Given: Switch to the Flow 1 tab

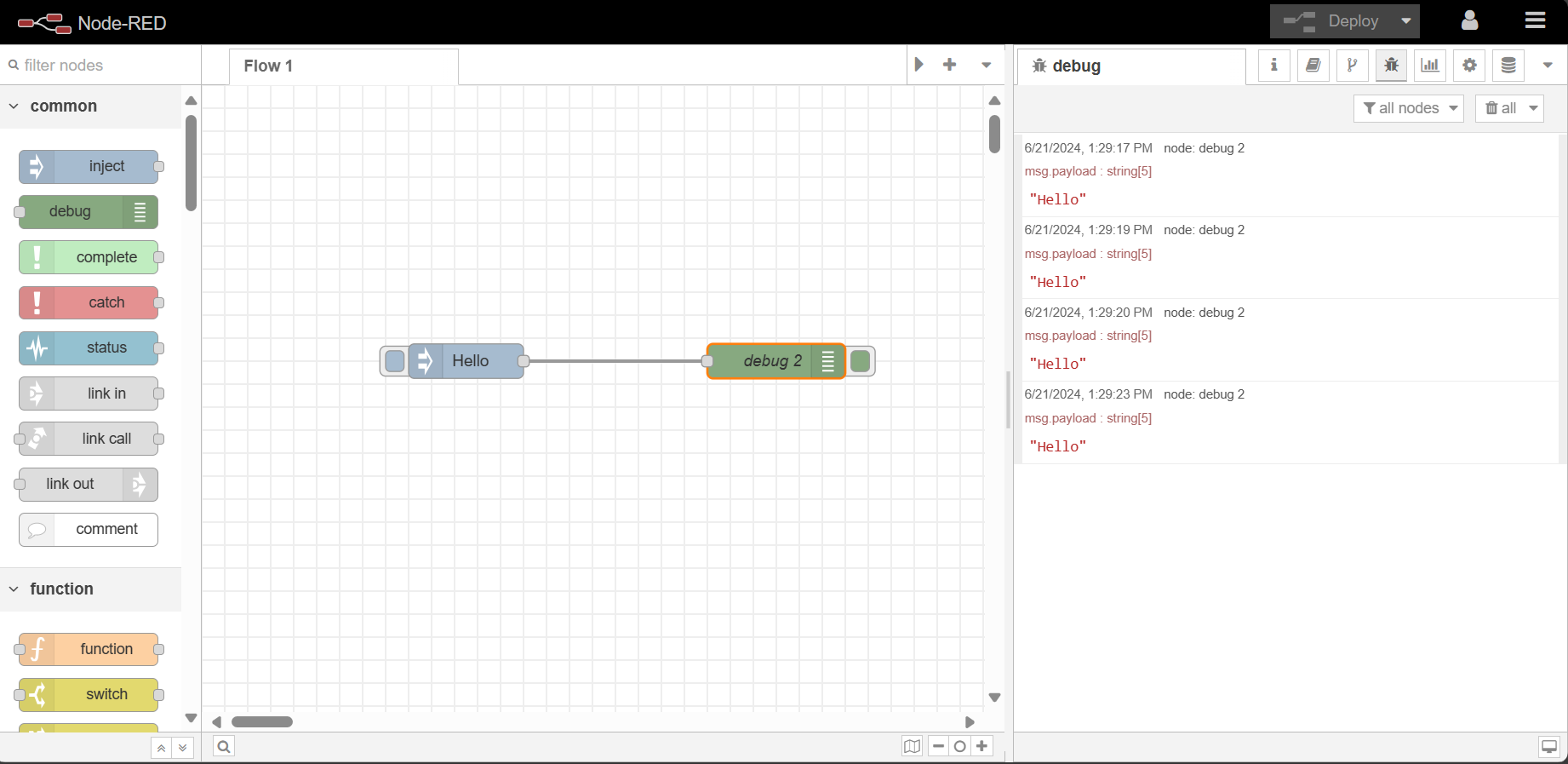Looking at the screenshot, I should coord(344,66).
